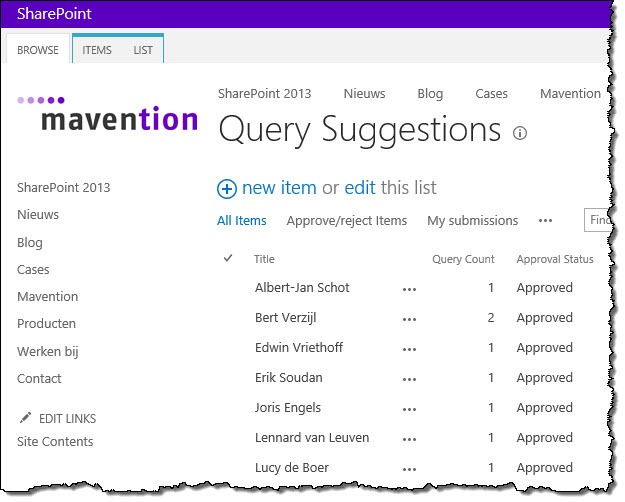Open the Approval Status column header menu
This screenshot has height=502, width=625.
click(555, 259)
